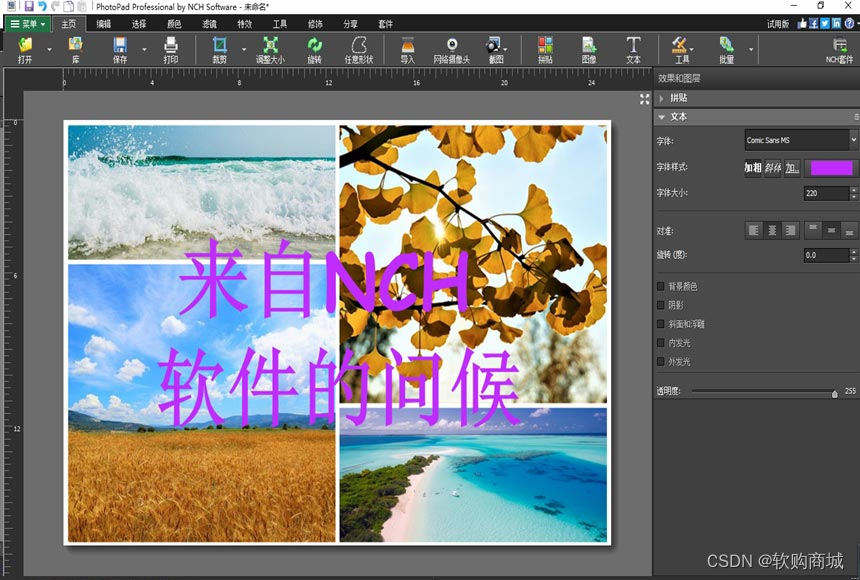Expand the 拼贴 panel section

[661, 98]
